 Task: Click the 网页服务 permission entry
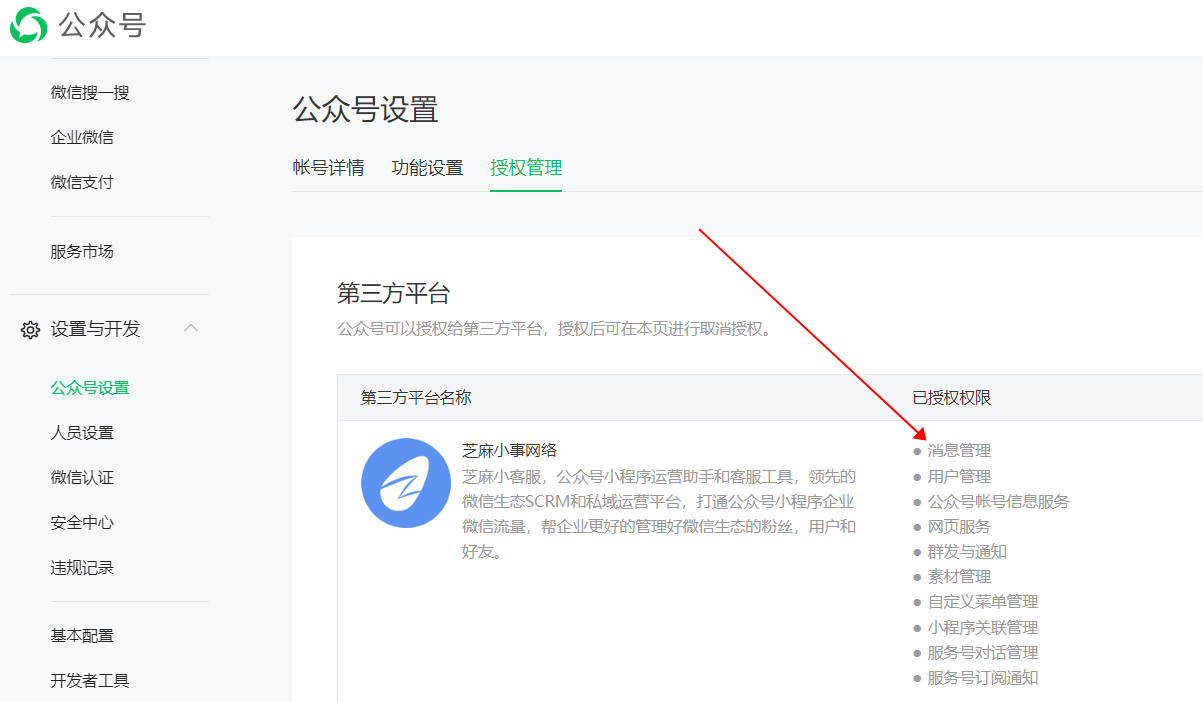click(959, 527)
